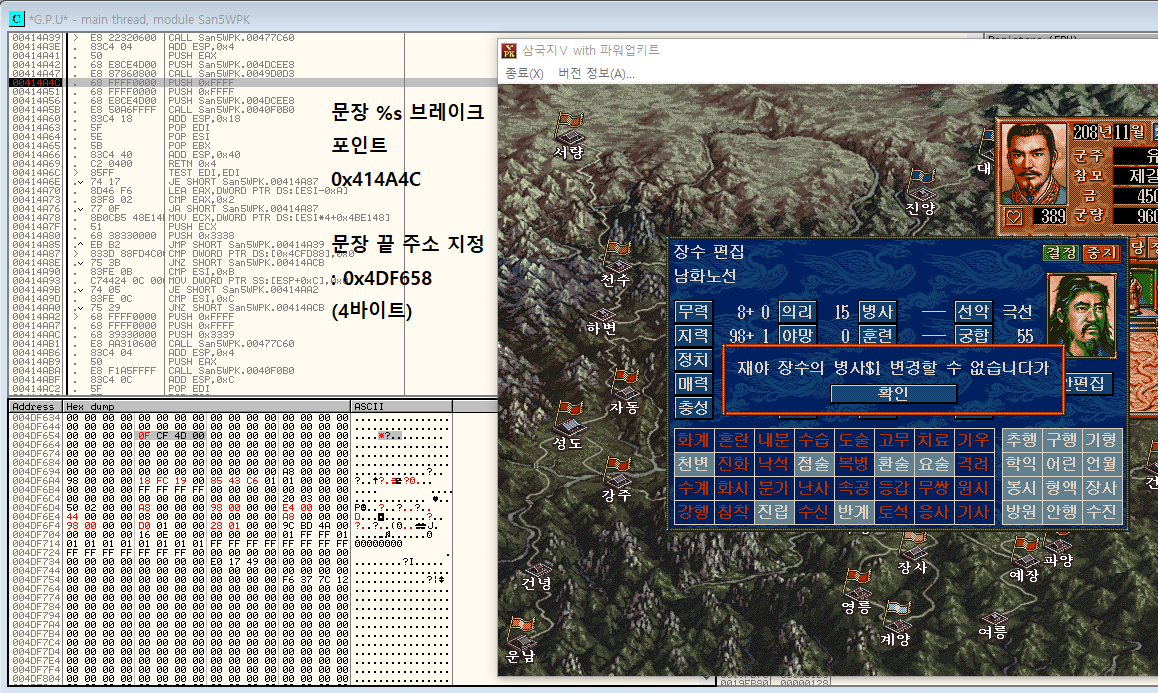Click the Address column header in dump
Screen dimensions: 1158x693
coord(35,406)
